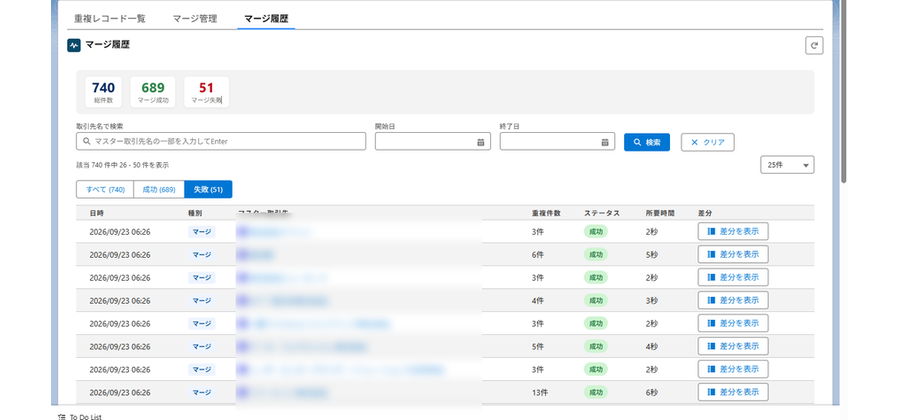
Task: Click the 検索 button
Action: [647, 142]
